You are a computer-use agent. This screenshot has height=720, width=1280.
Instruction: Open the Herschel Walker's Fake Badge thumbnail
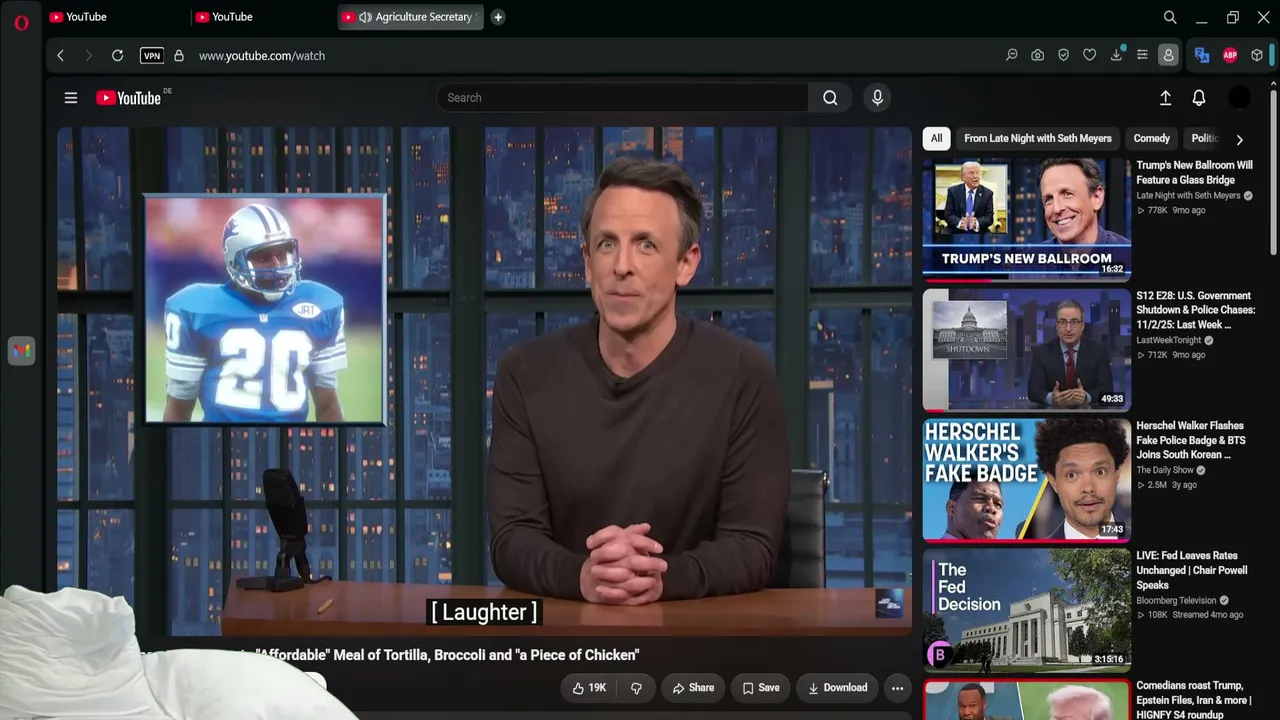(x=1026, y=480)
